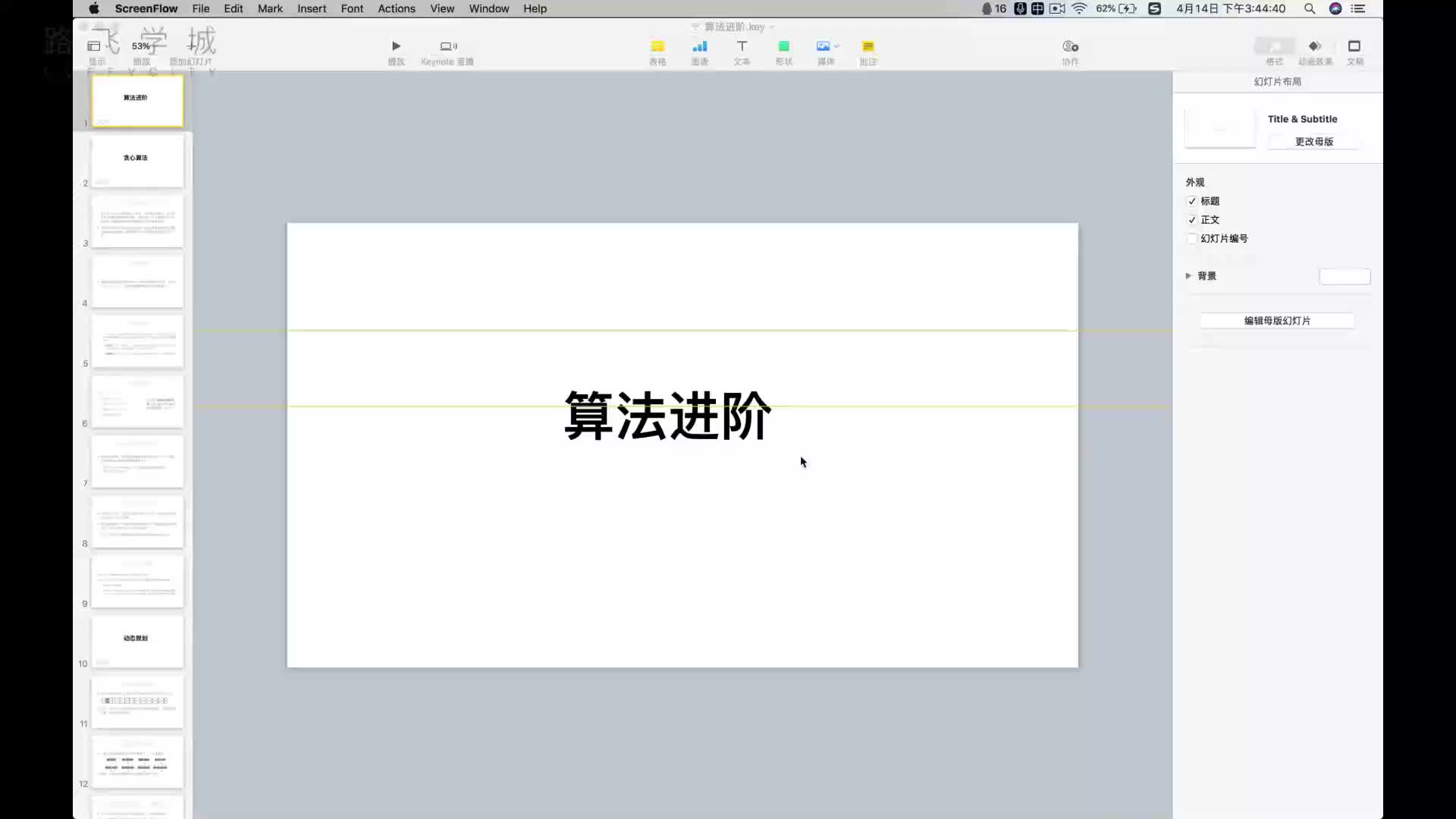Select slide 12 thumbnail
This screenshot has width=1456, height=819.
tap(137, 762)
